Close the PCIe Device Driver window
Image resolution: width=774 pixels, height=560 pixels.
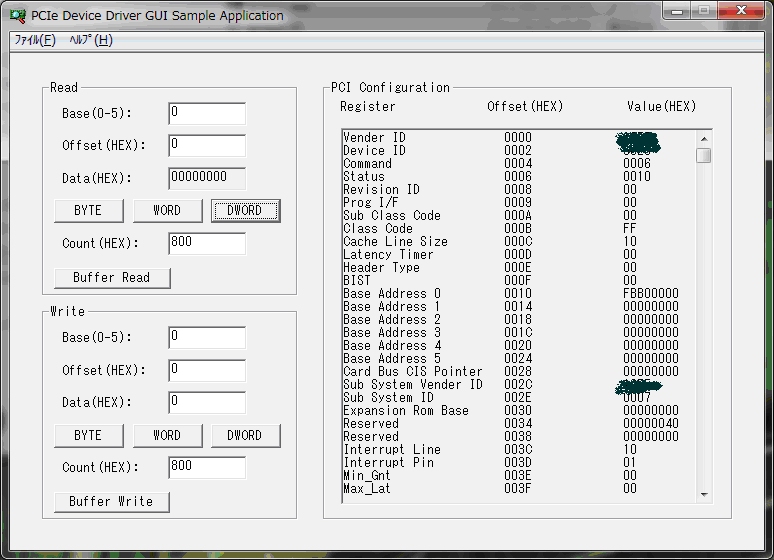click(741, 11)
